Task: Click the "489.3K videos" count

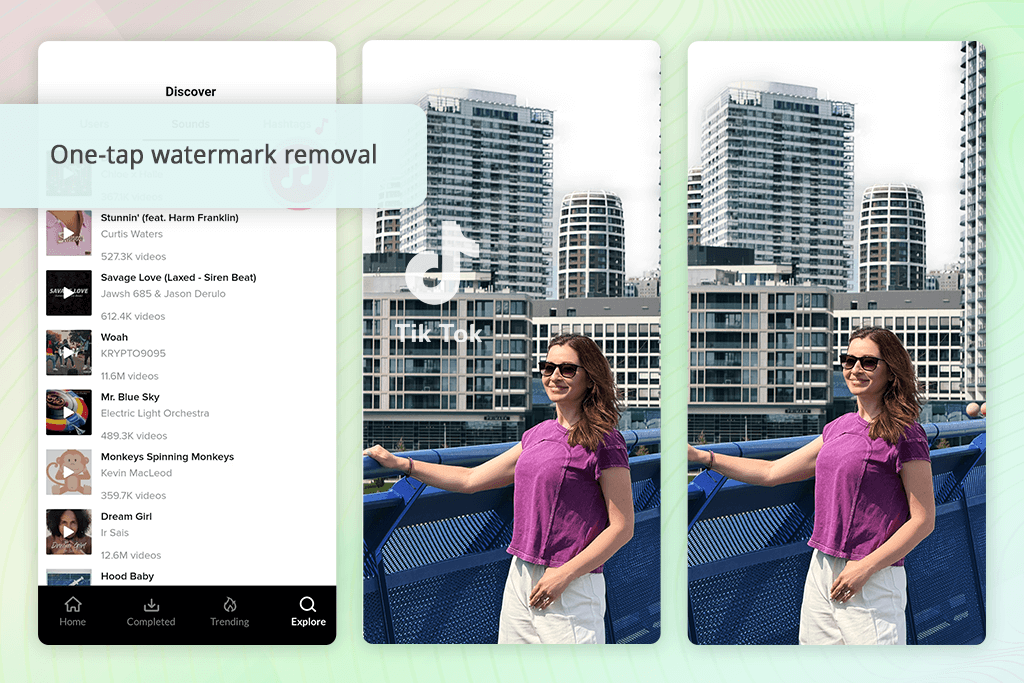Action: 134,436
